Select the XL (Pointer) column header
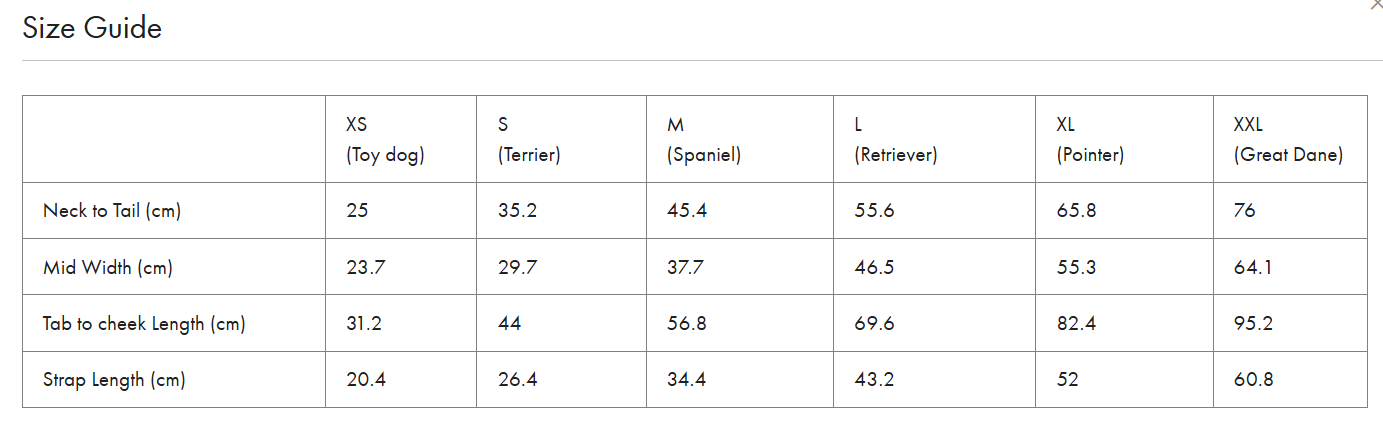 click(1125, 139)
